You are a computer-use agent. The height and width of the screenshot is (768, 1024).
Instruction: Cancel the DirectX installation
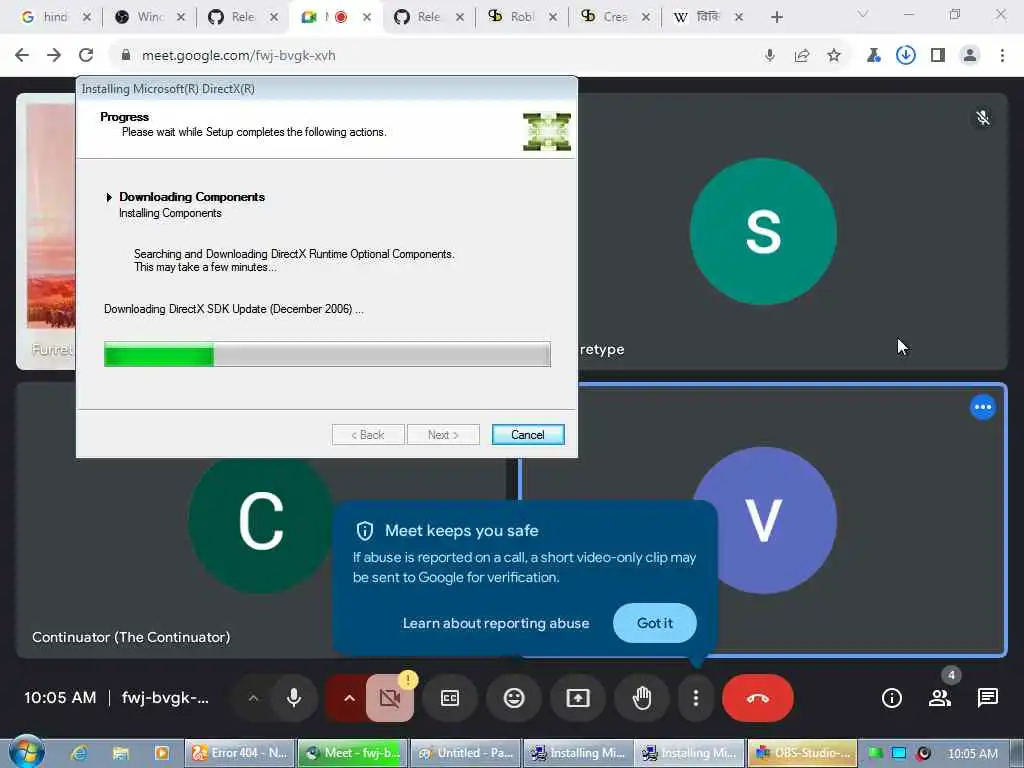(528, 435)
